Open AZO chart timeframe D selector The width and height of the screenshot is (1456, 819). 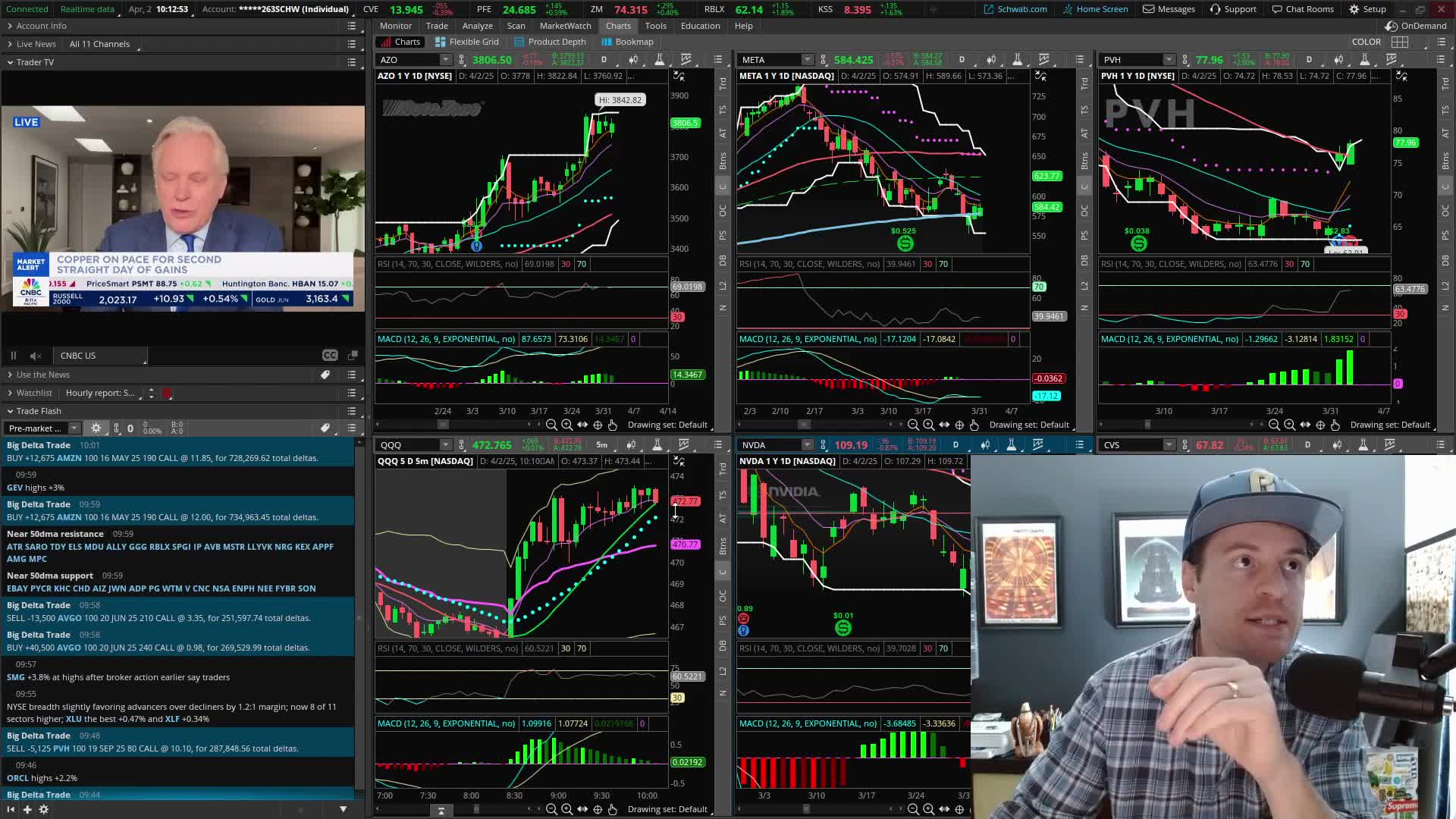604,60
